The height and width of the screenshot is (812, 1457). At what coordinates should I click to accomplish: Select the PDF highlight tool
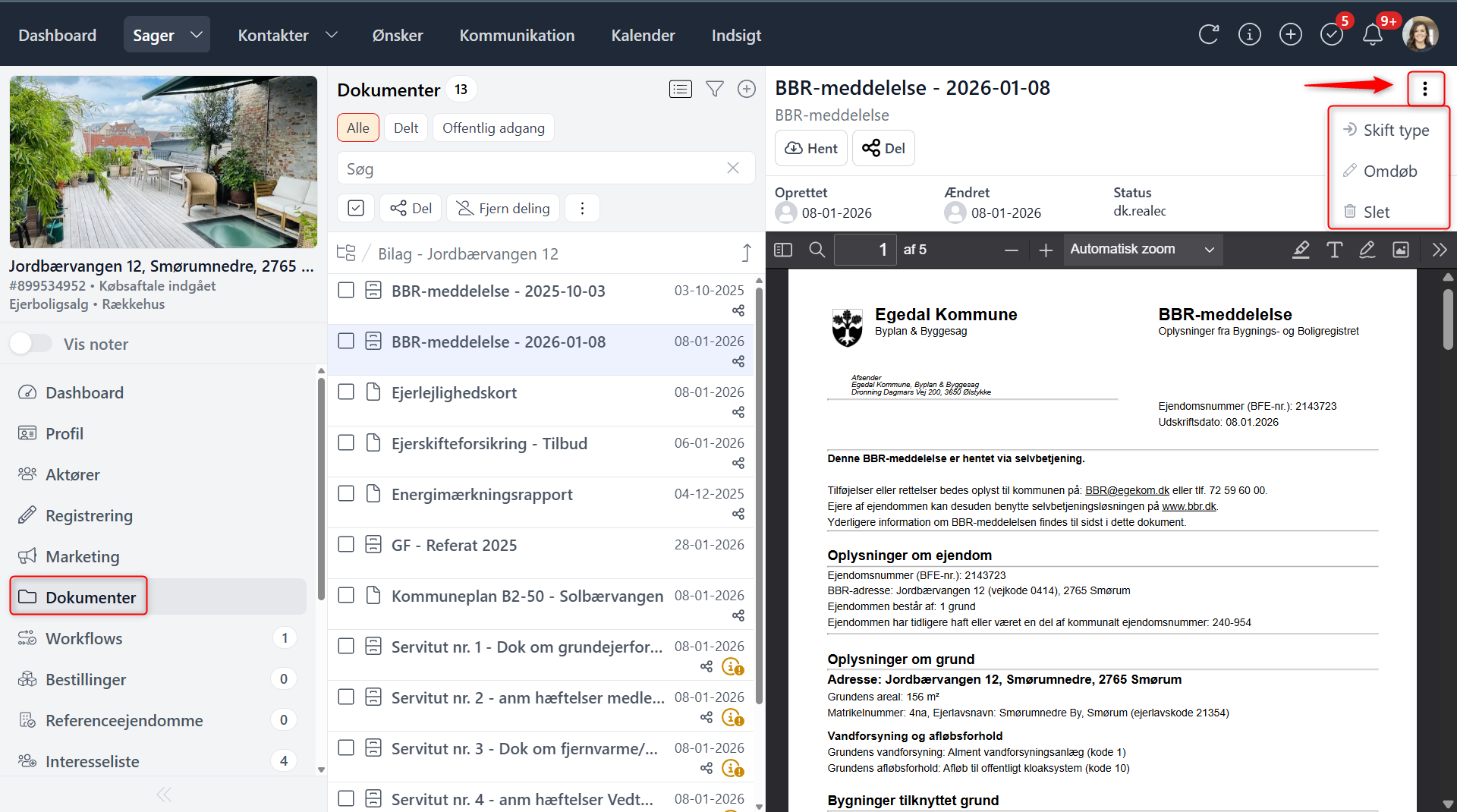click(1301, 250)
